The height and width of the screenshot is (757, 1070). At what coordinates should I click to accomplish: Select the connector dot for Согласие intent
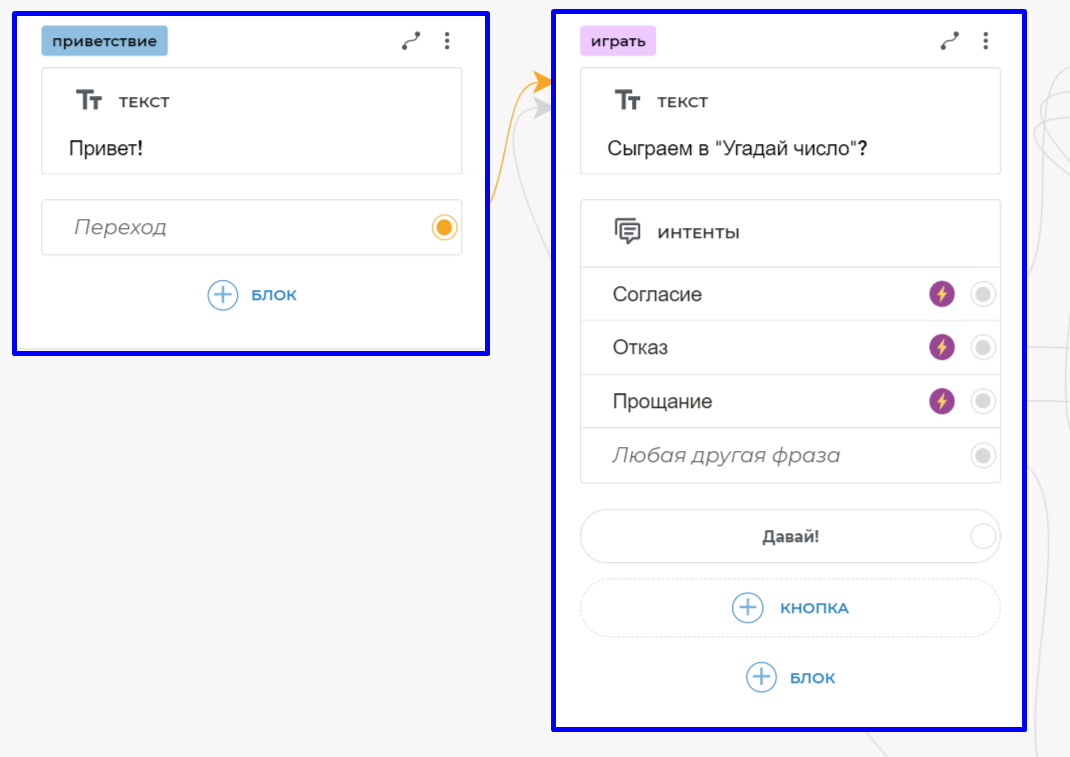[983, 294]
